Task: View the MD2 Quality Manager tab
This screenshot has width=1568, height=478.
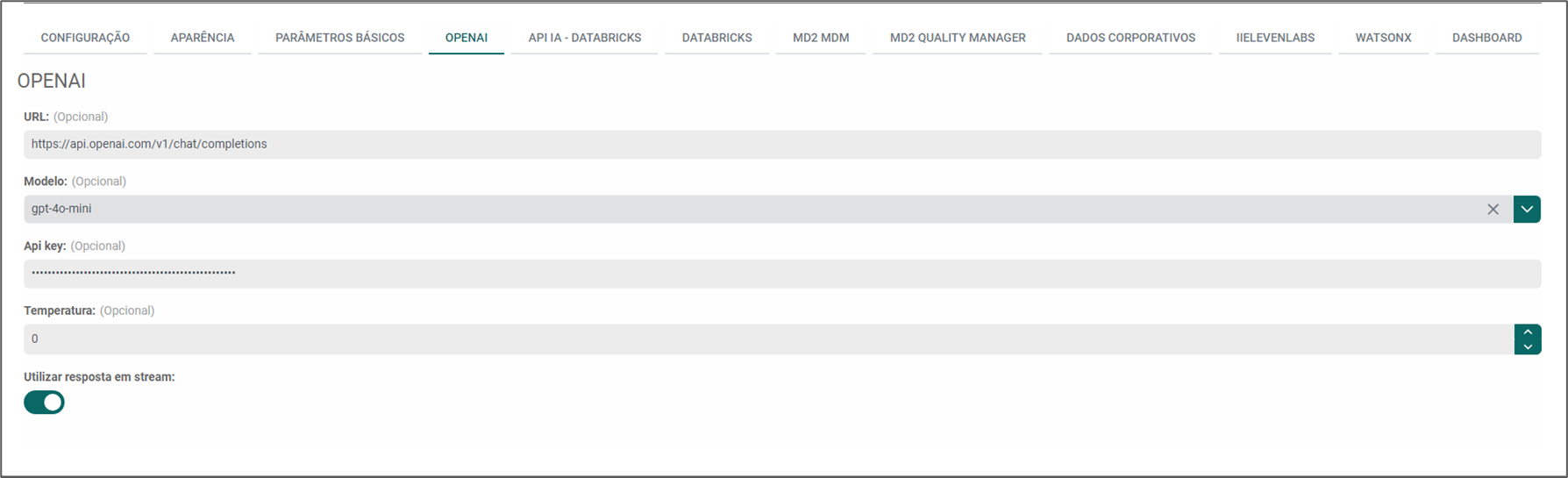Action: (x=957, y=38)
